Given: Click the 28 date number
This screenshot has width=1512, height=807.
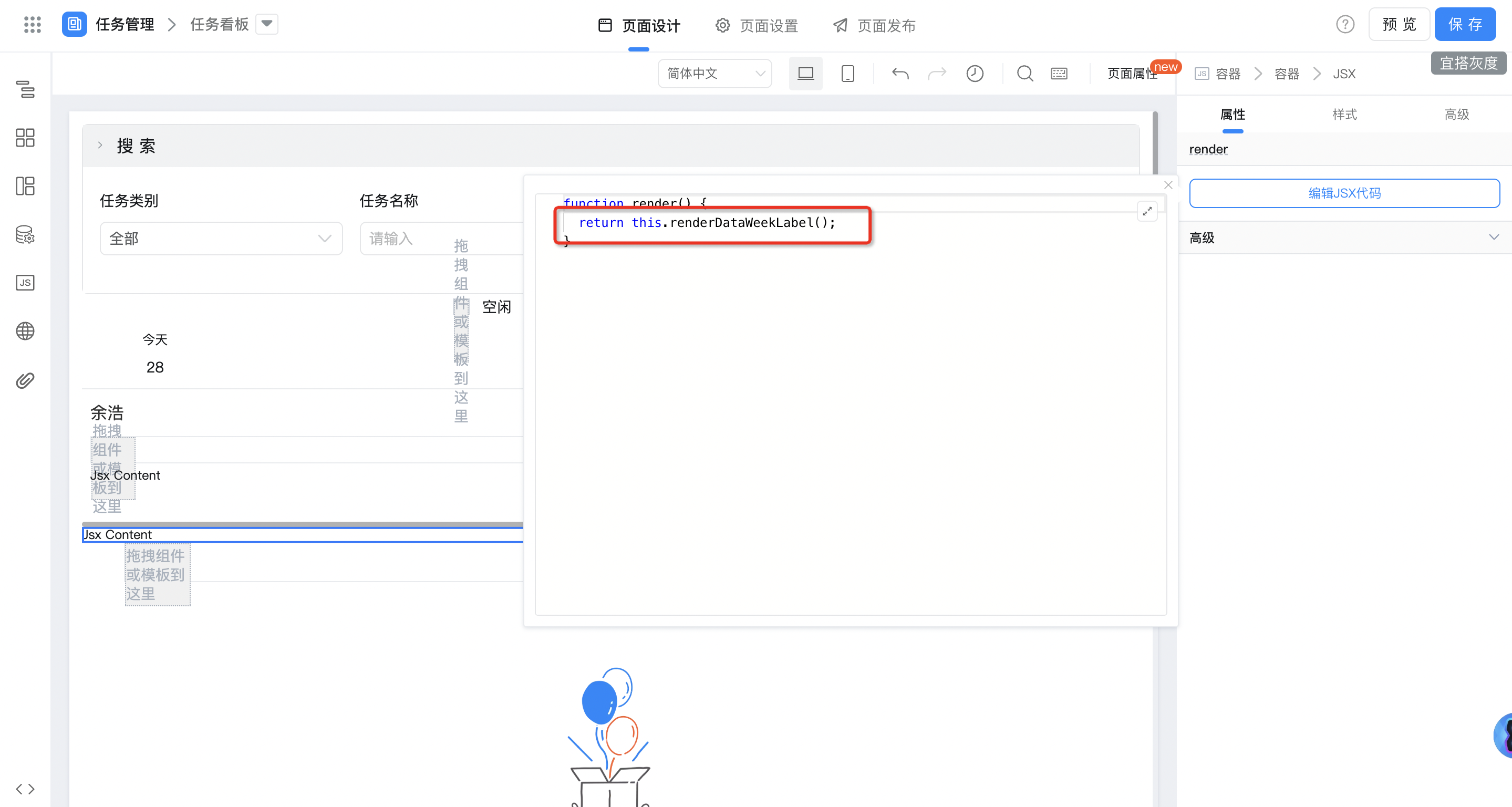Looking at the screenshot, I should point(155,367).
